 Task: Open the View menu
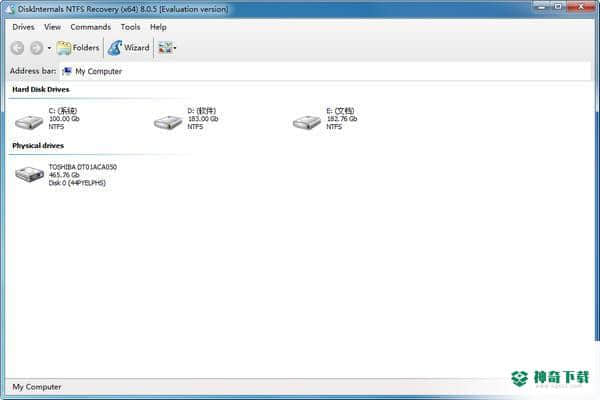pos(52,27)
